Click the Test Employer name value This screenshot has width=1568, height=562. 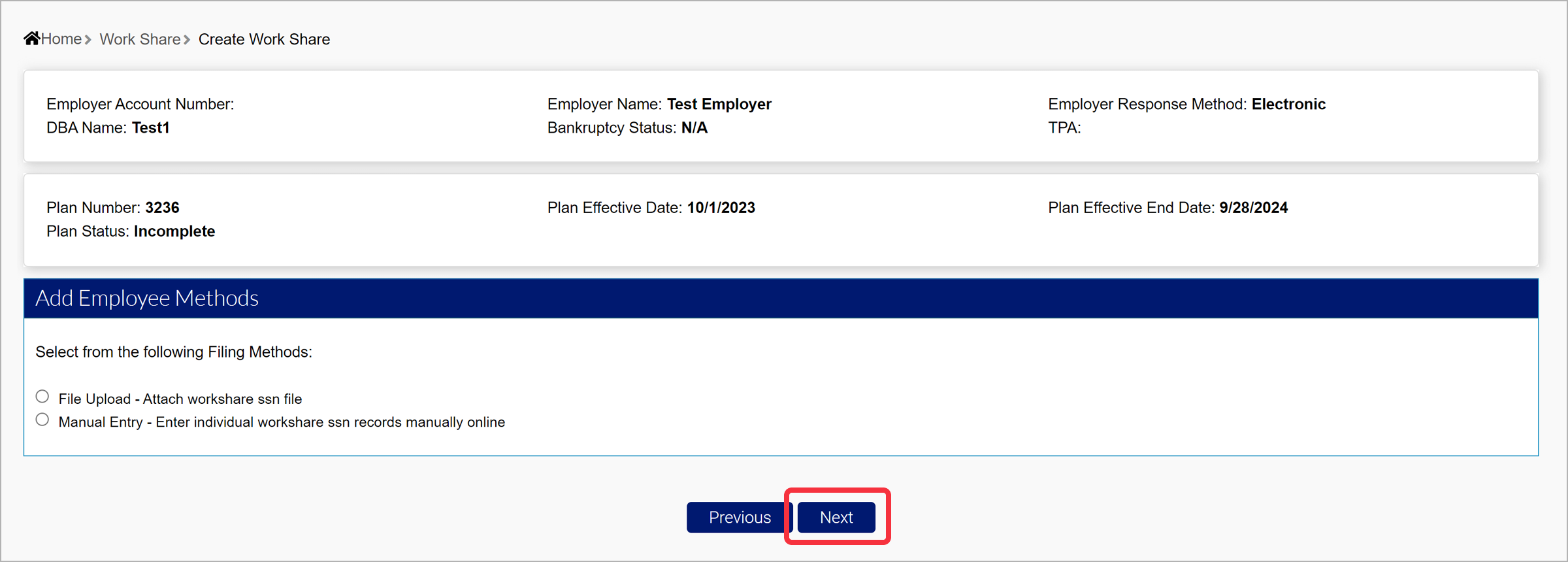(x=719, y=104)
